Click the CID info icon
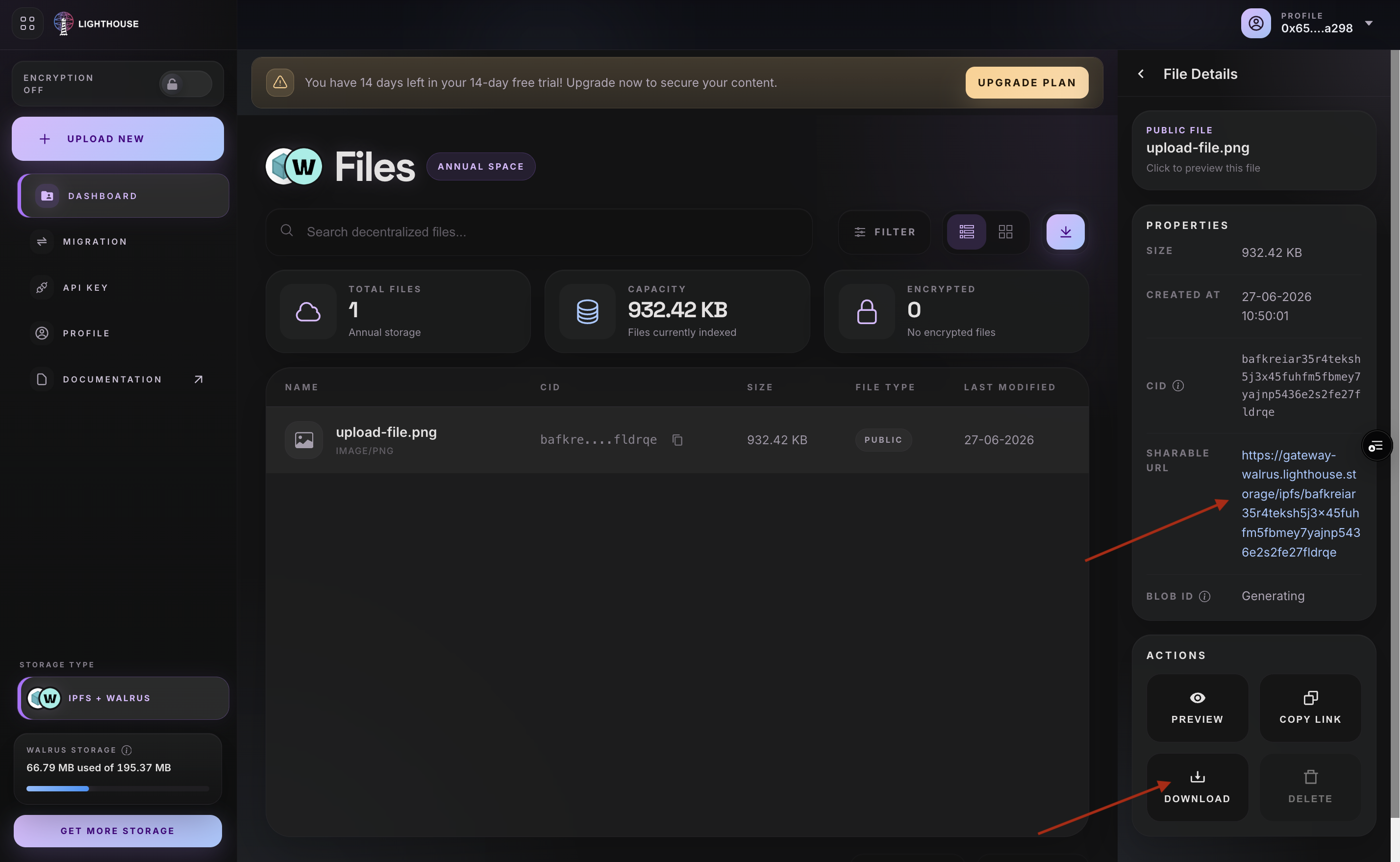Image resolution: width=1400 pixels, height=862 pixels. click(x=1178, y=386)
